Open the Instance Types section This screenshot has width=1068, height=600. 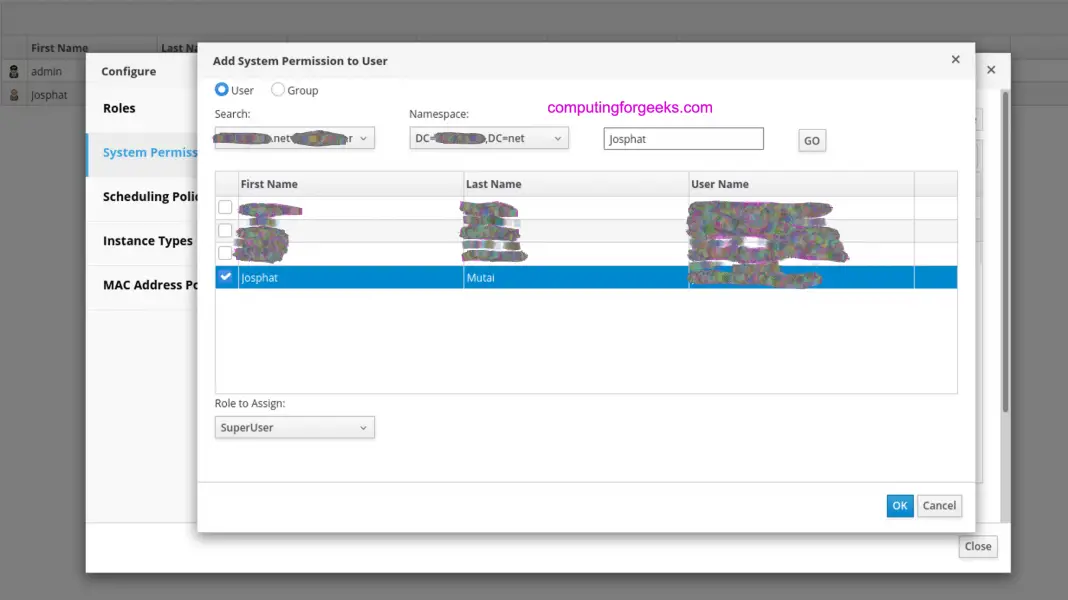(x=147, y=240)
